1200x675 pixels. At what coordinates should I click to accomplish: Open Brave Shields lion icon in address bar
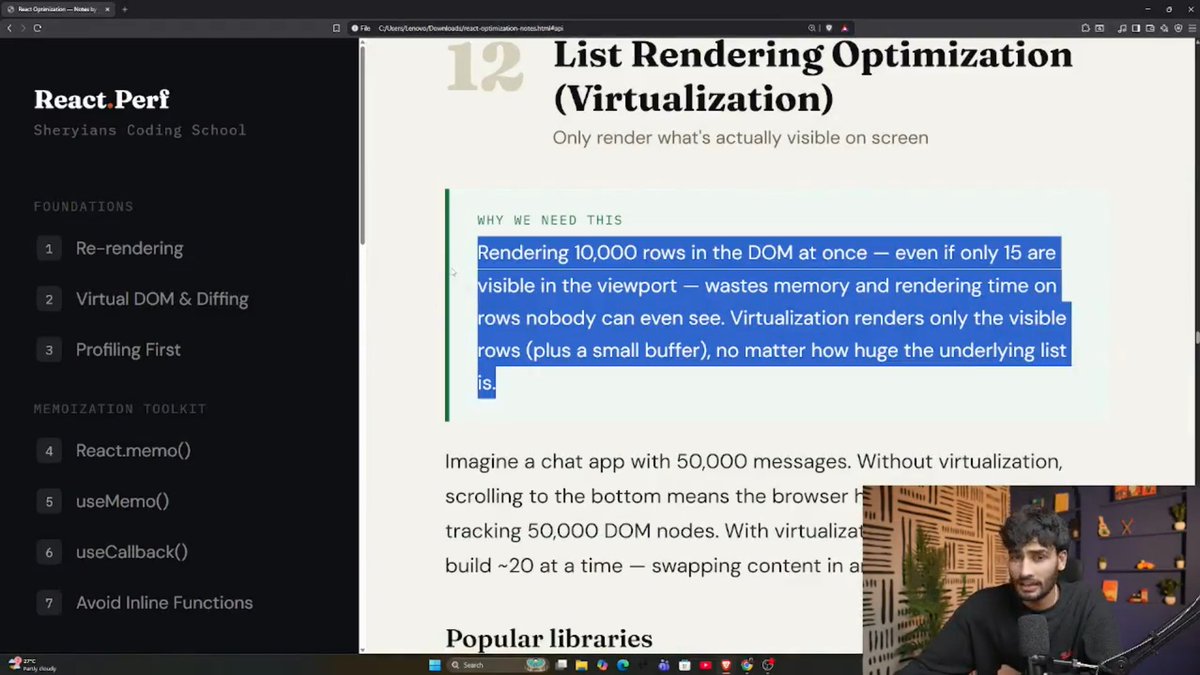tap(828, 28)
